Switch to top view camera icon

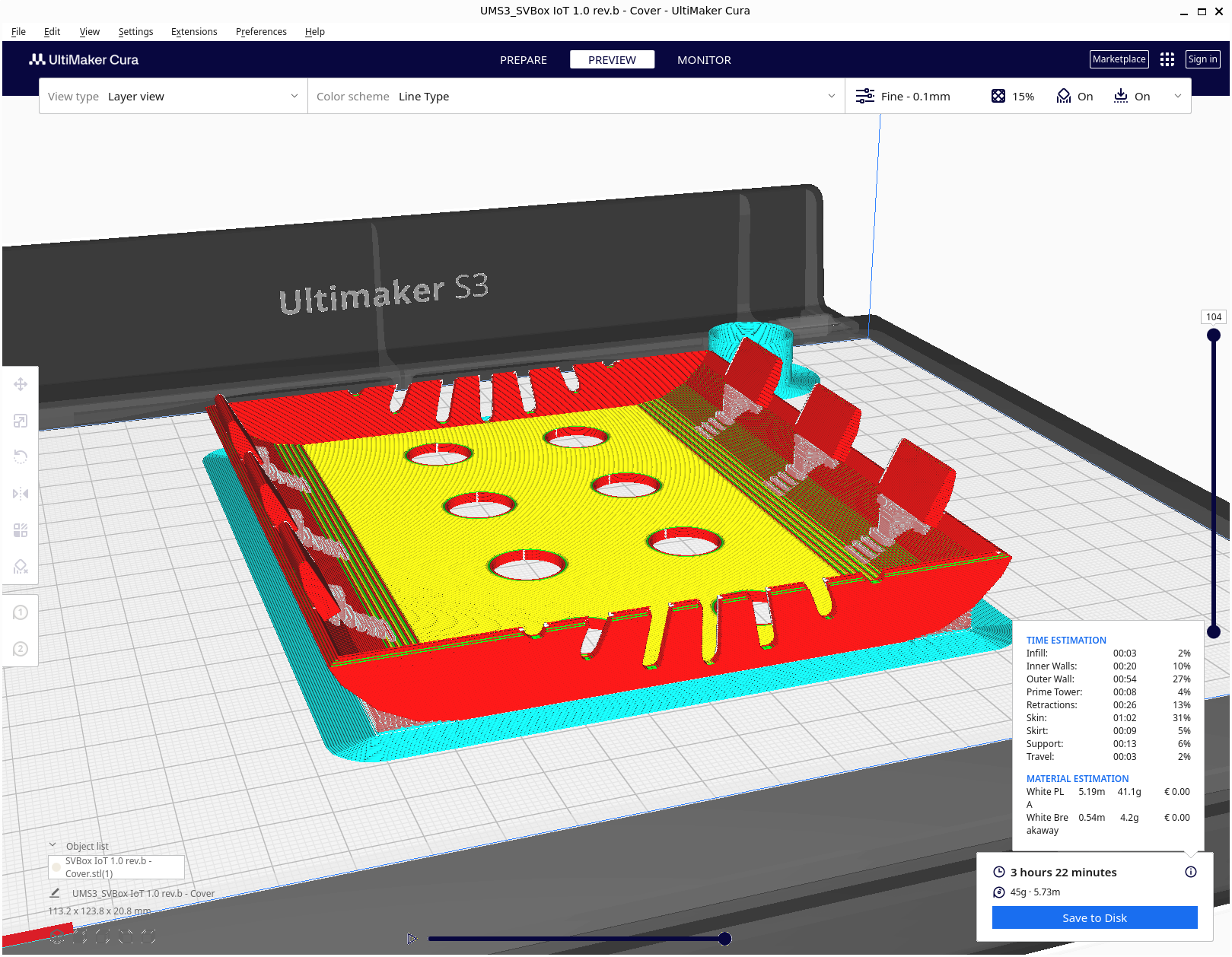coord(103,936)
